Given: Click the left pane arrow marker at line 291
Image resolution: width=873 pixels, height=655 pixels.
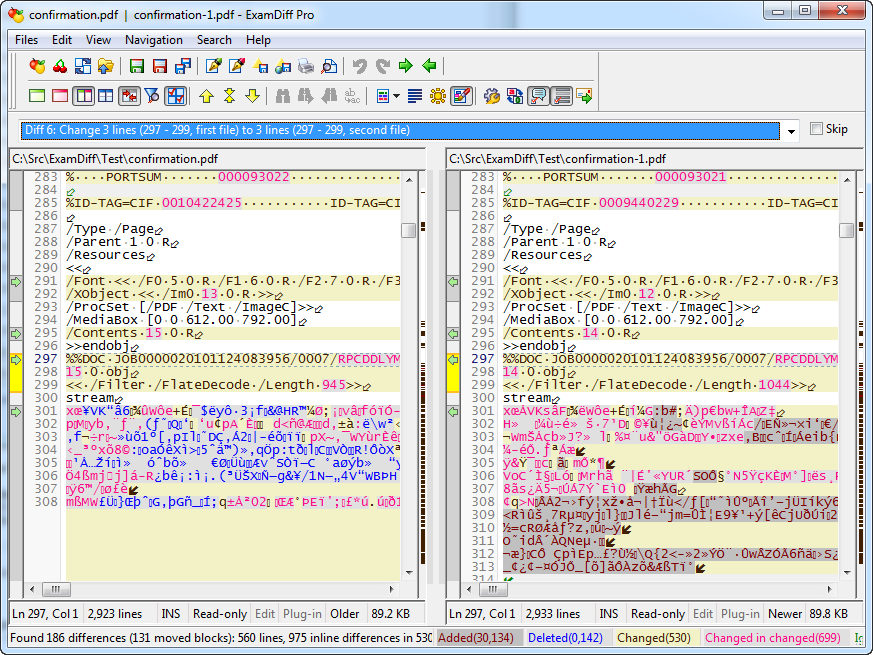Looking at the screenshot, I should click(x=16, y=282).
